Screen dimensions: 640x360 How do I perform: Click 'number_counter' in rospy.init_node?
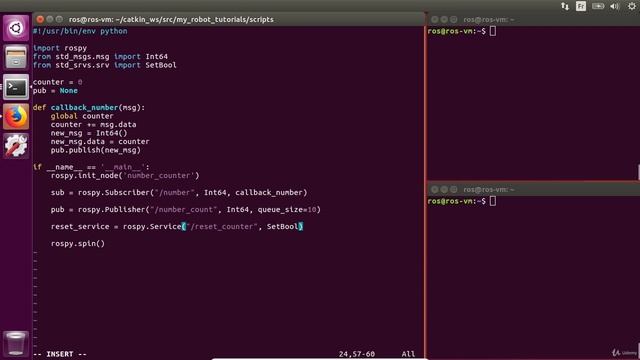click(159, 176)
